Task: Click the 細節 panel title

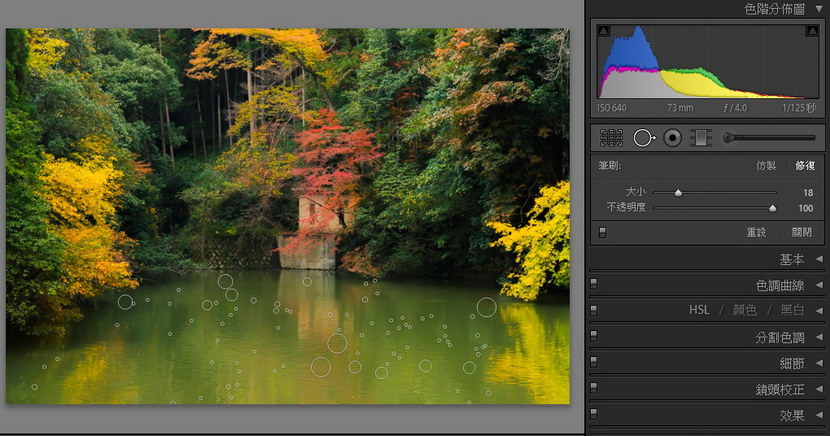Action: [x=792, y=363]
